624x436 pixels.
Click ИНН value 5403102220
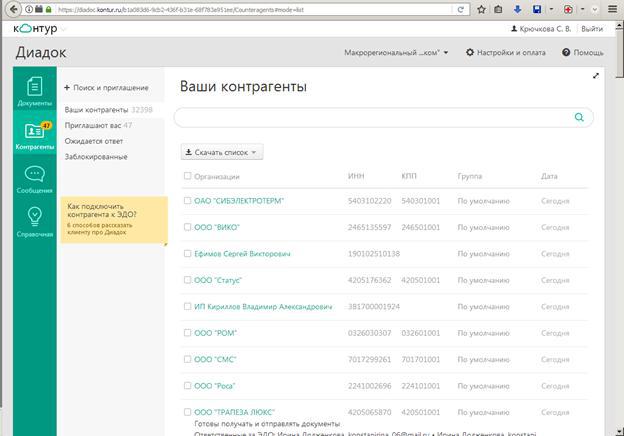pos(369,201)
